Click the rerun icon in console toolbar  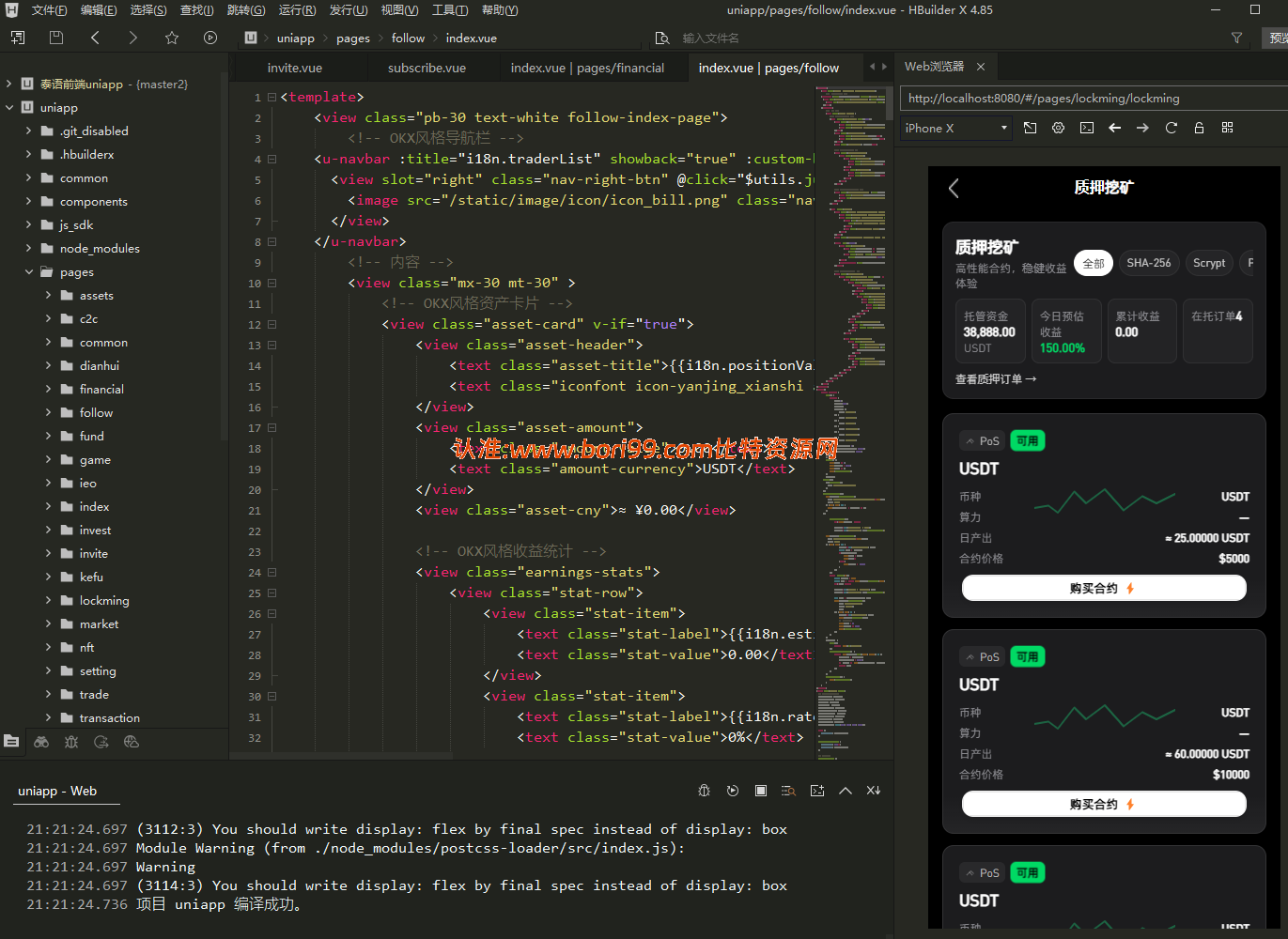[733, 791]
